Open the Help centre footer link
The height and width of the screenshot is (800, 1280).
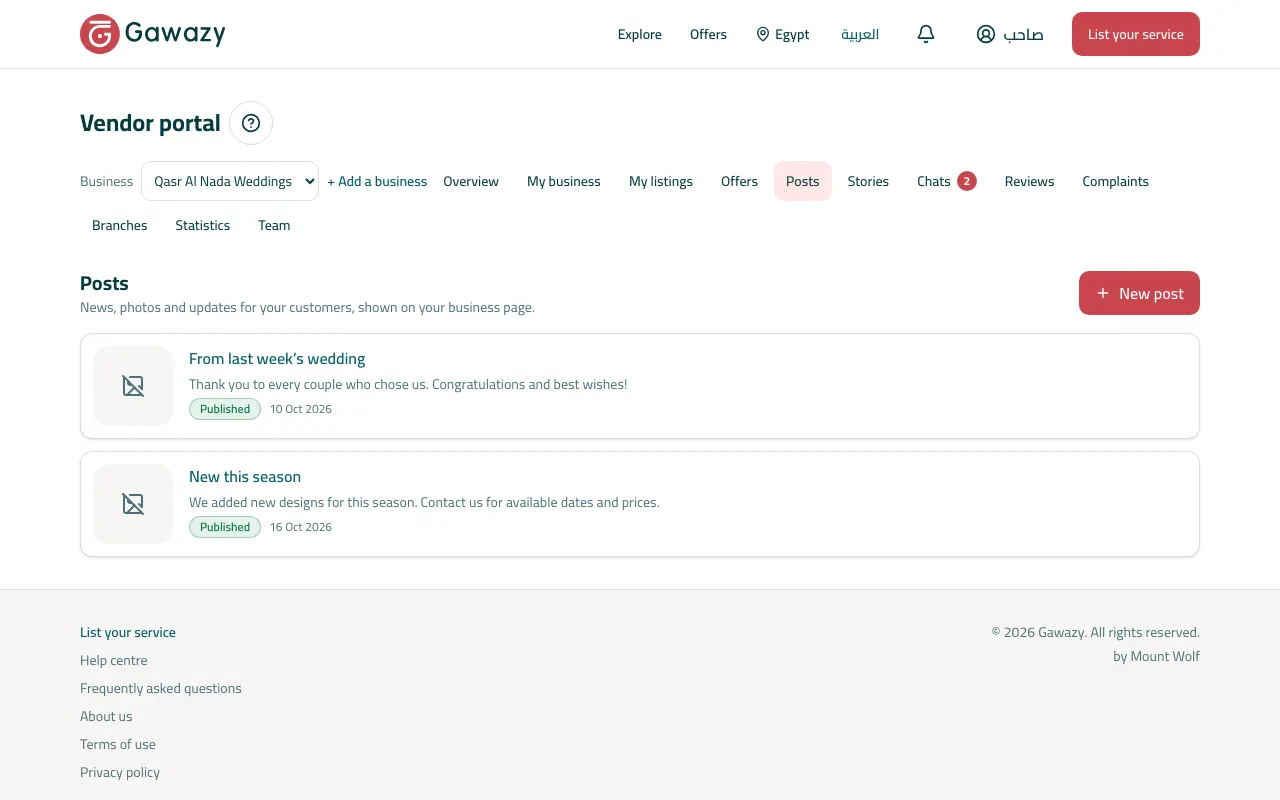click(x=114, y=660)
